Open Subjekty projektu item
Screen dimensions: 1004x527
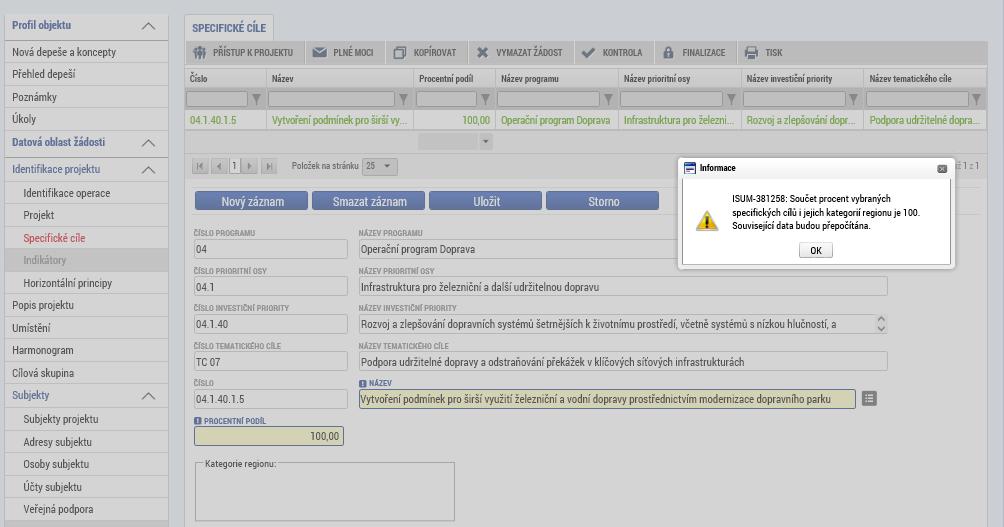coord(61,419)
